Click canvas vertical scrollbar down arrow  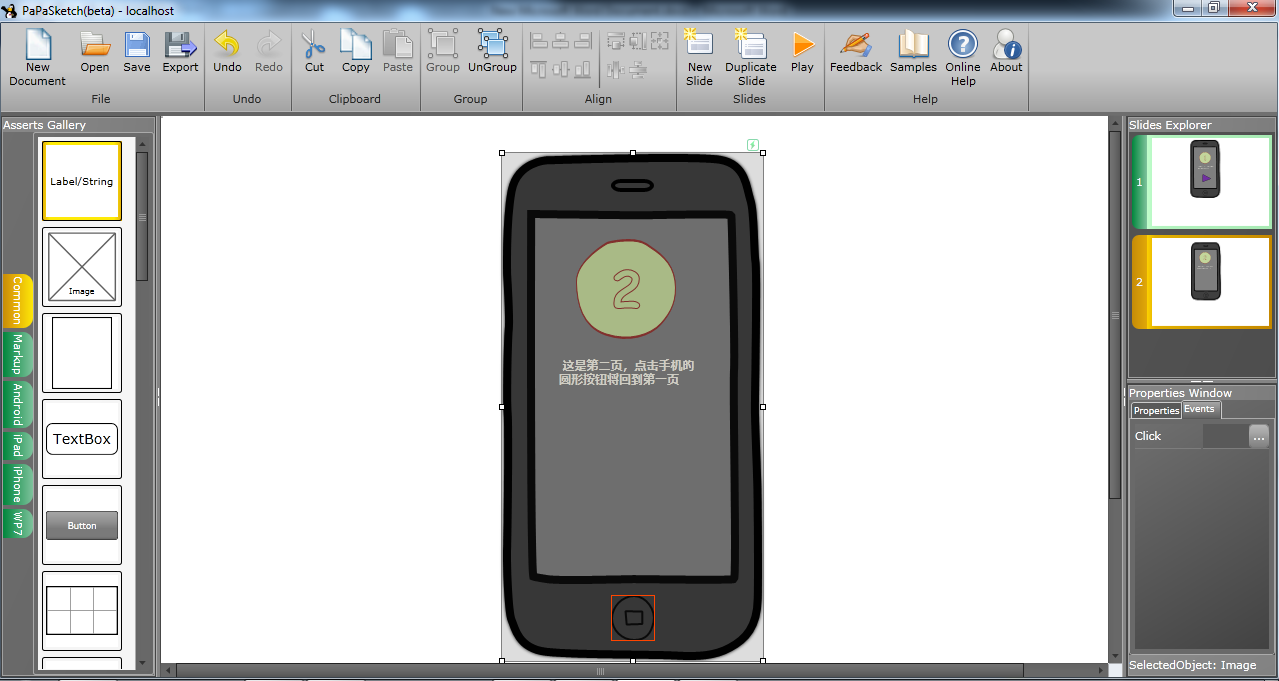[x=1115, y=655]
